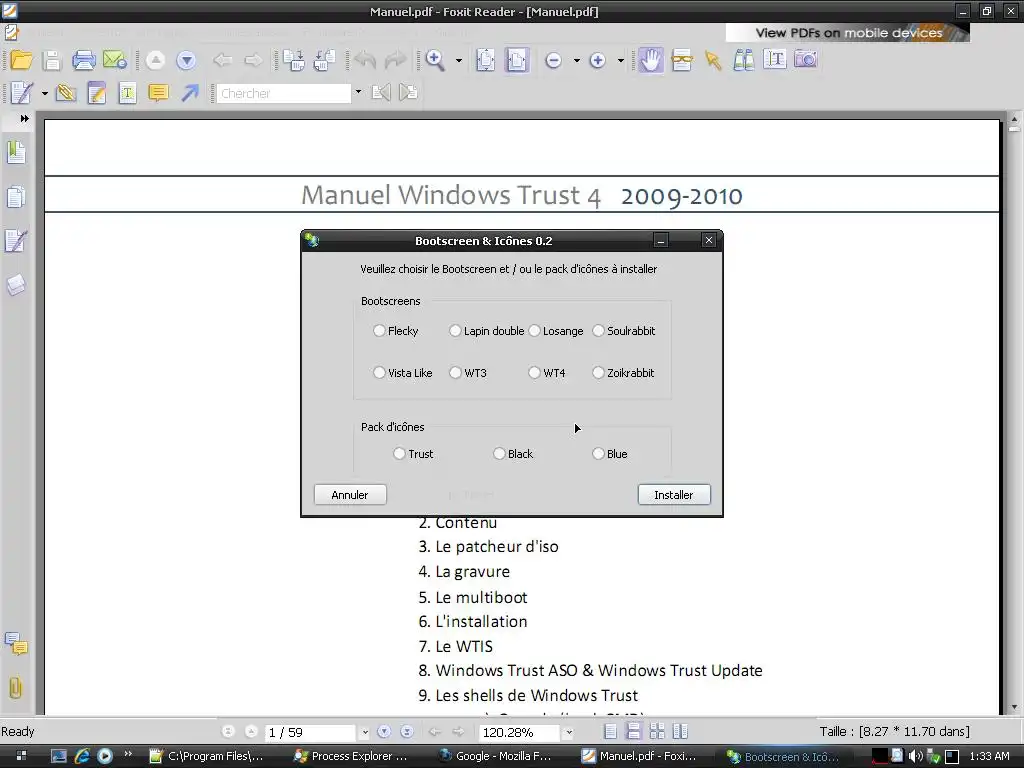Click the Zoom magnifier tool icon
1024x768 pixels.
click(435, 60)
